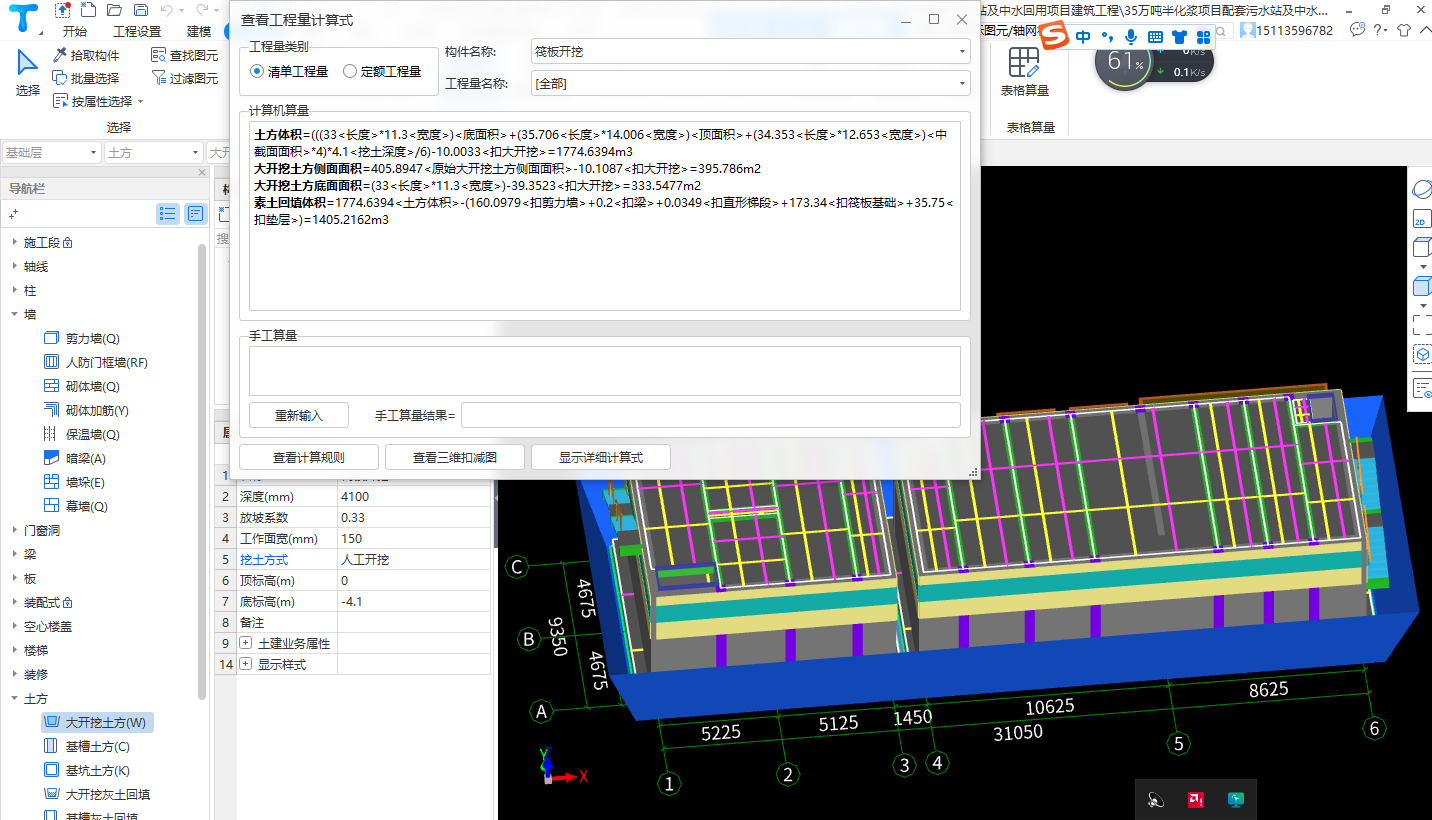
Task: Click the dashed rectangle selection icon
Action: pos(1422,324)
